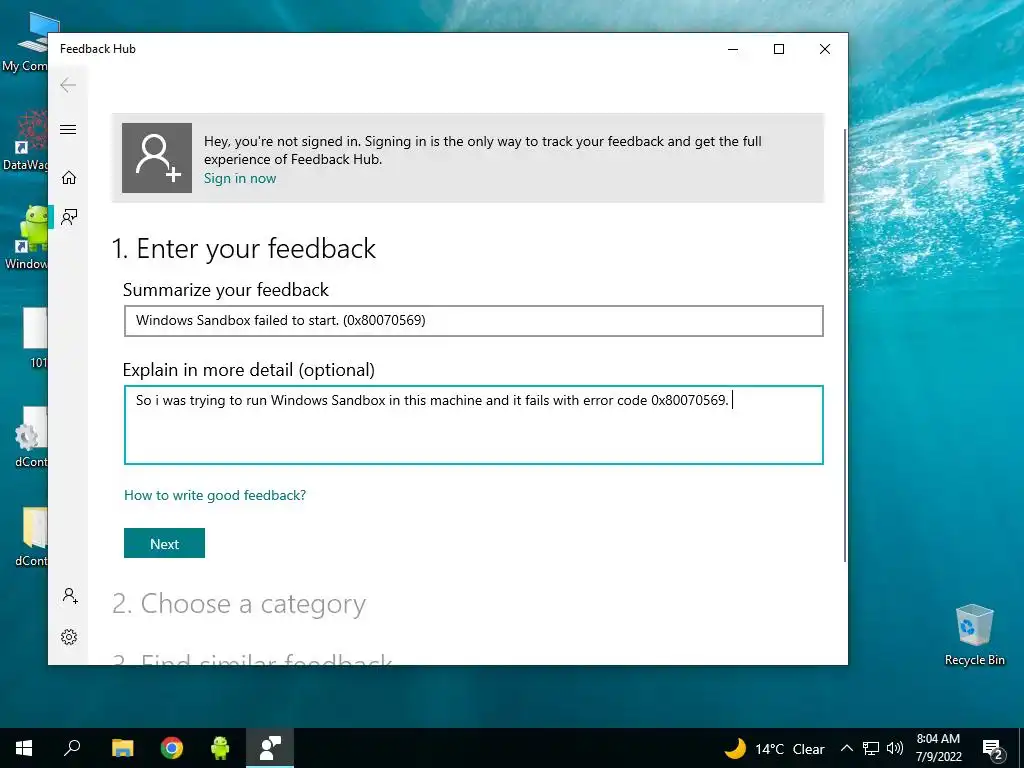
Task: Select Recycle Bin desktop icon
Action: pyautogui.click(x=974, y=633)
